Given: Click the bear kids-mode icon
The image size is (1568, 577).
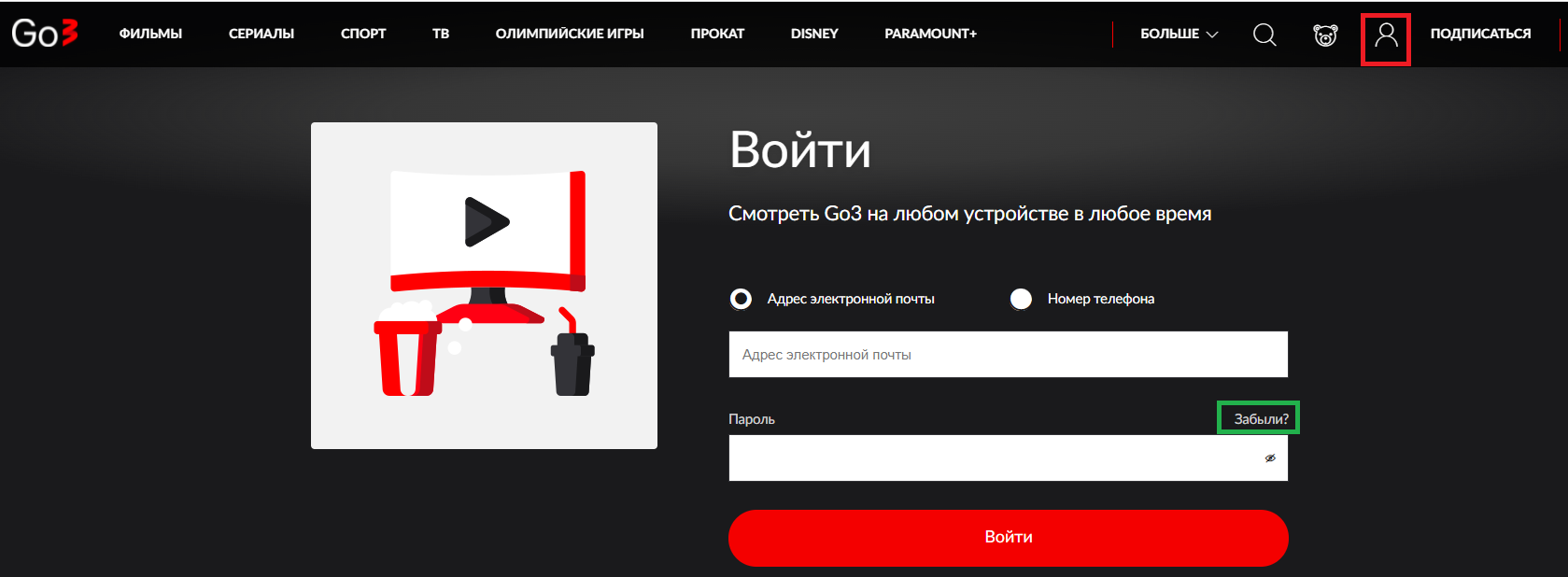Looking at the screenshot, I should [1325, 35].
